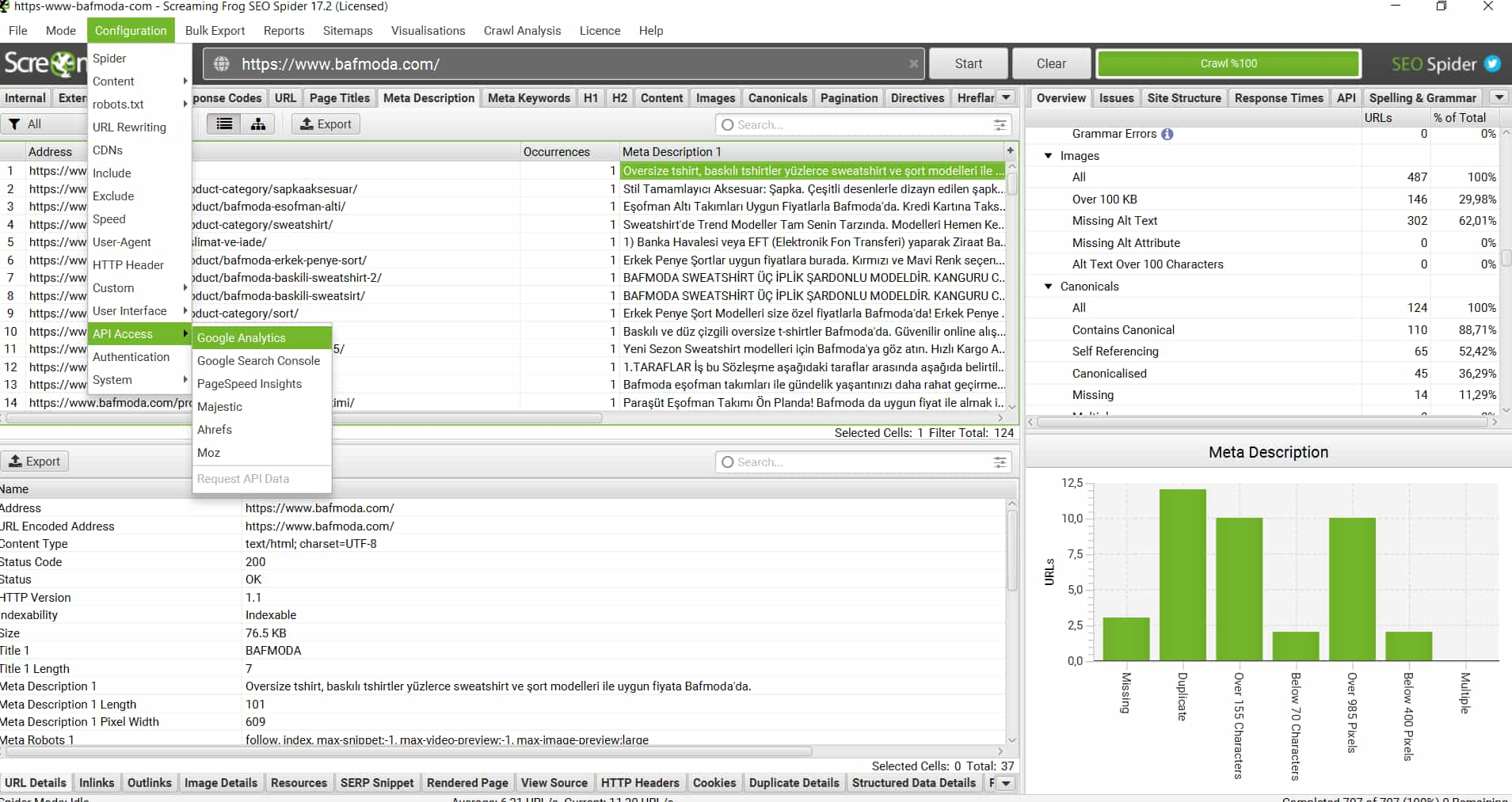The height and width of the screenshot is (802, 1512).
Task: Click the Duplicate bar in chart
Action: pos(1183,575)
